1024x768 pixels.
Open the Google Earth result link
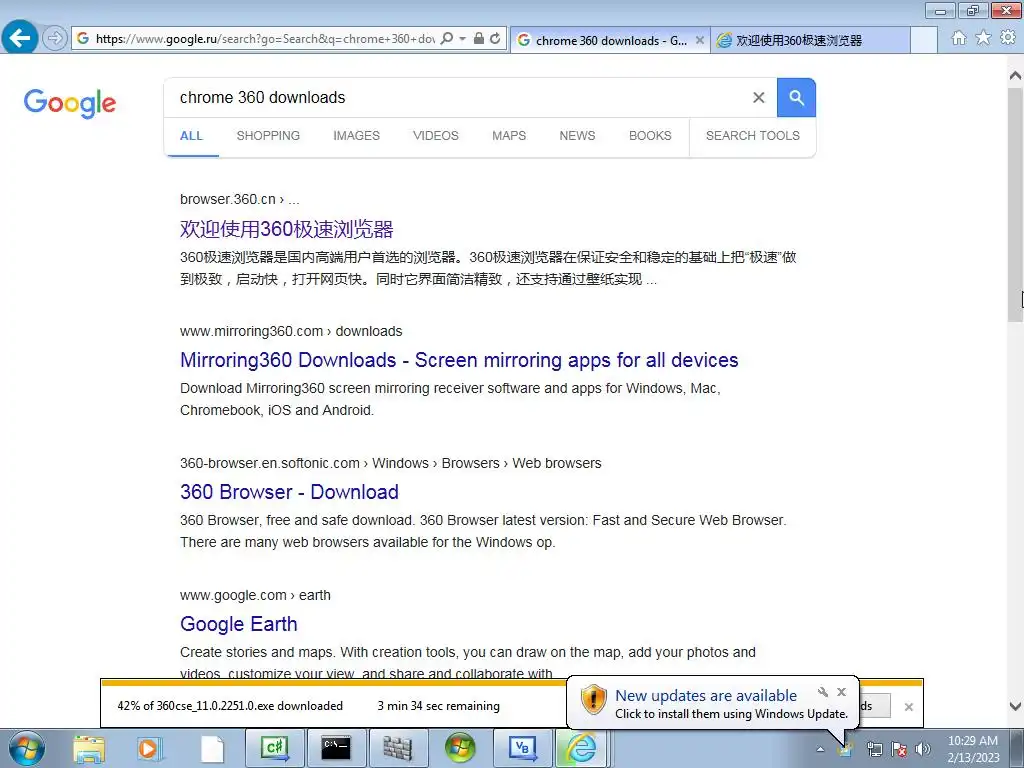point(239,624)
